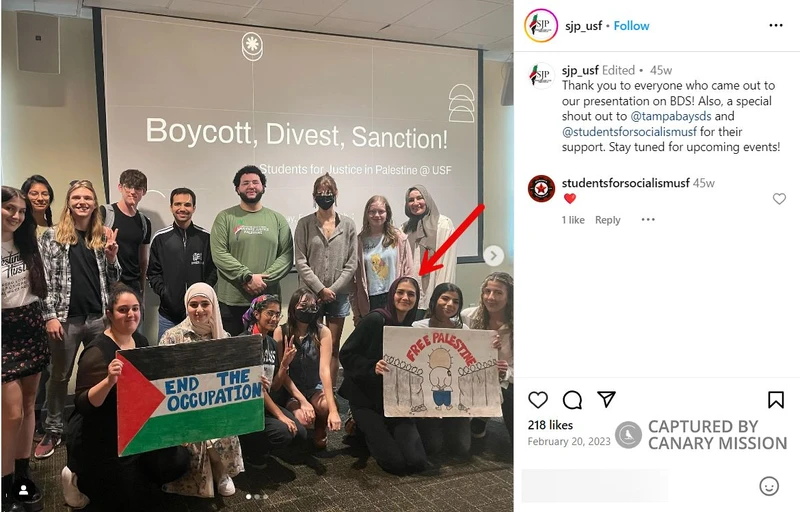The width and height of the screenshot is (800, 512).
Task: Open comments with the speech bubble icon
Action: (572, 400)
